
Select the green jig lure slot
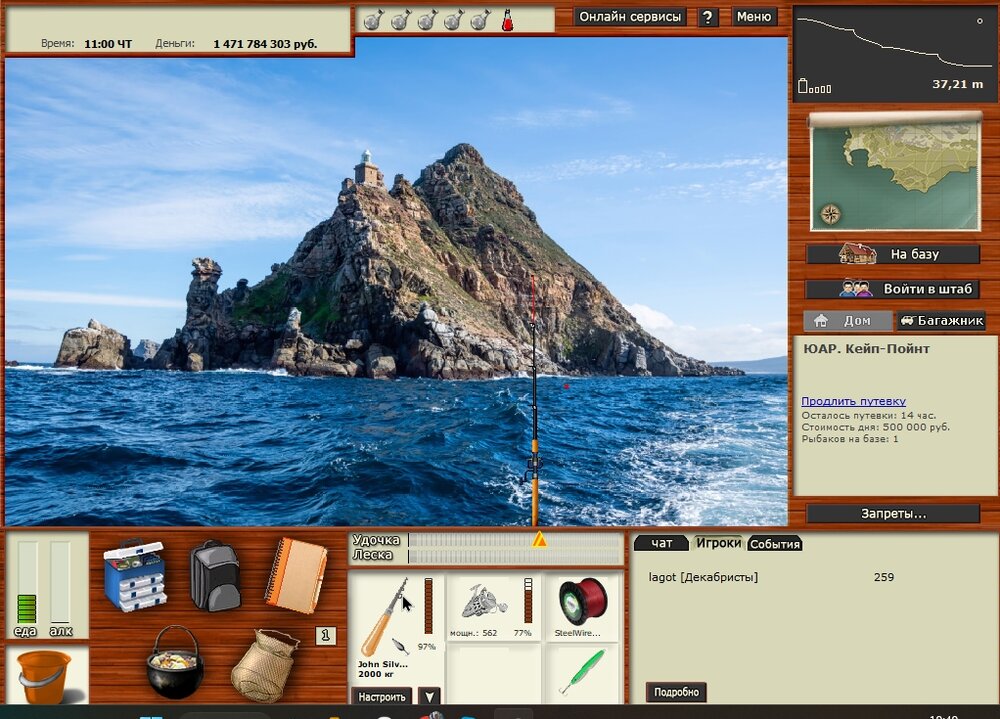(x=583, y=672)
